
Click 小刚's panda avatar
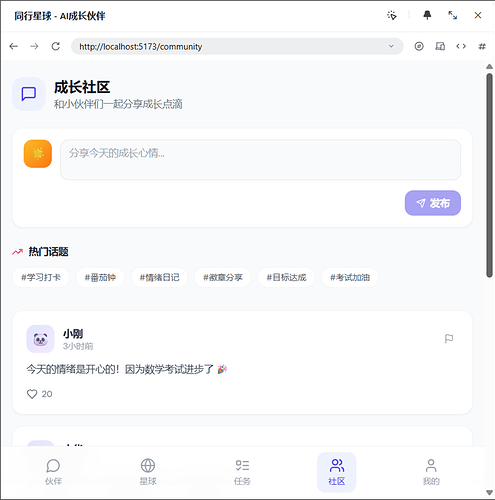pyautogui.click(x=40, y=339)
